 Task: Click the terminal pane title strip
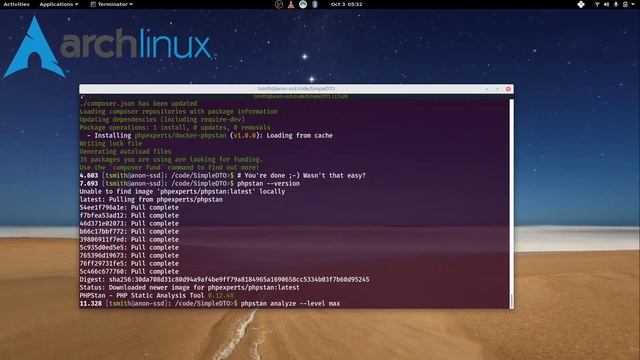(295, 96)
